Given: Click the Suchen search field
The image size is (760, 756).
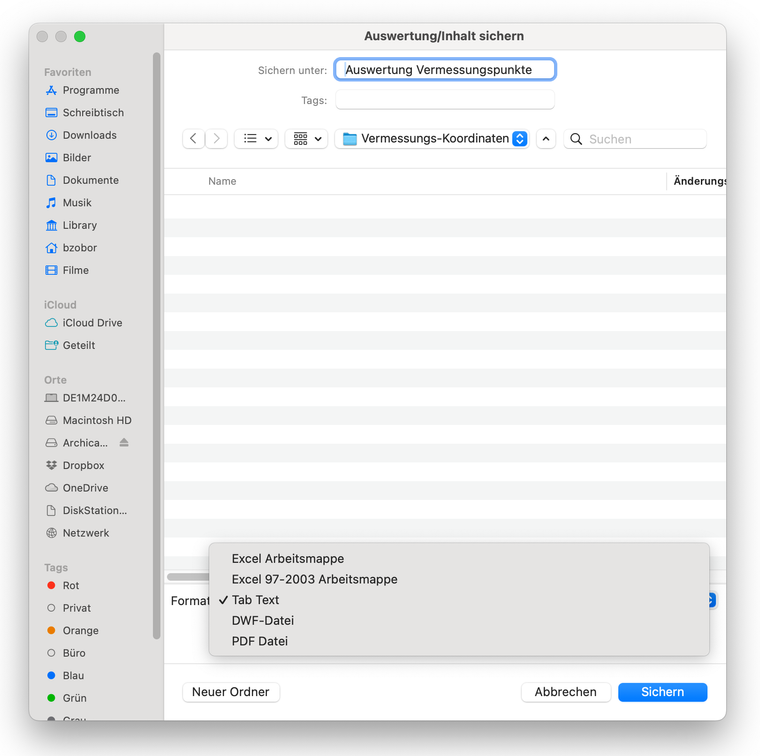Looking at the screenshot, I should point(635,139).
